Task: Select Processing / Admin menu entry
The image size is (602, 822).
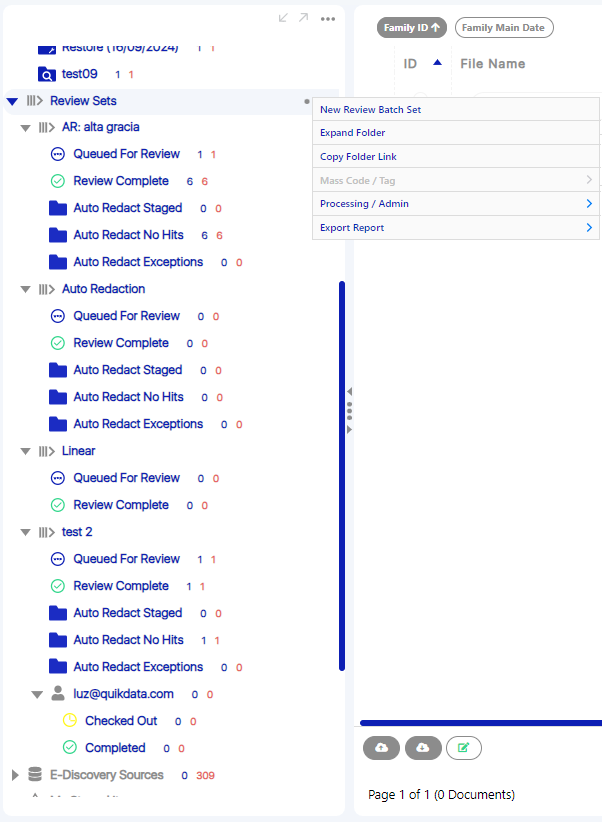Action: (x=456, y=203)
